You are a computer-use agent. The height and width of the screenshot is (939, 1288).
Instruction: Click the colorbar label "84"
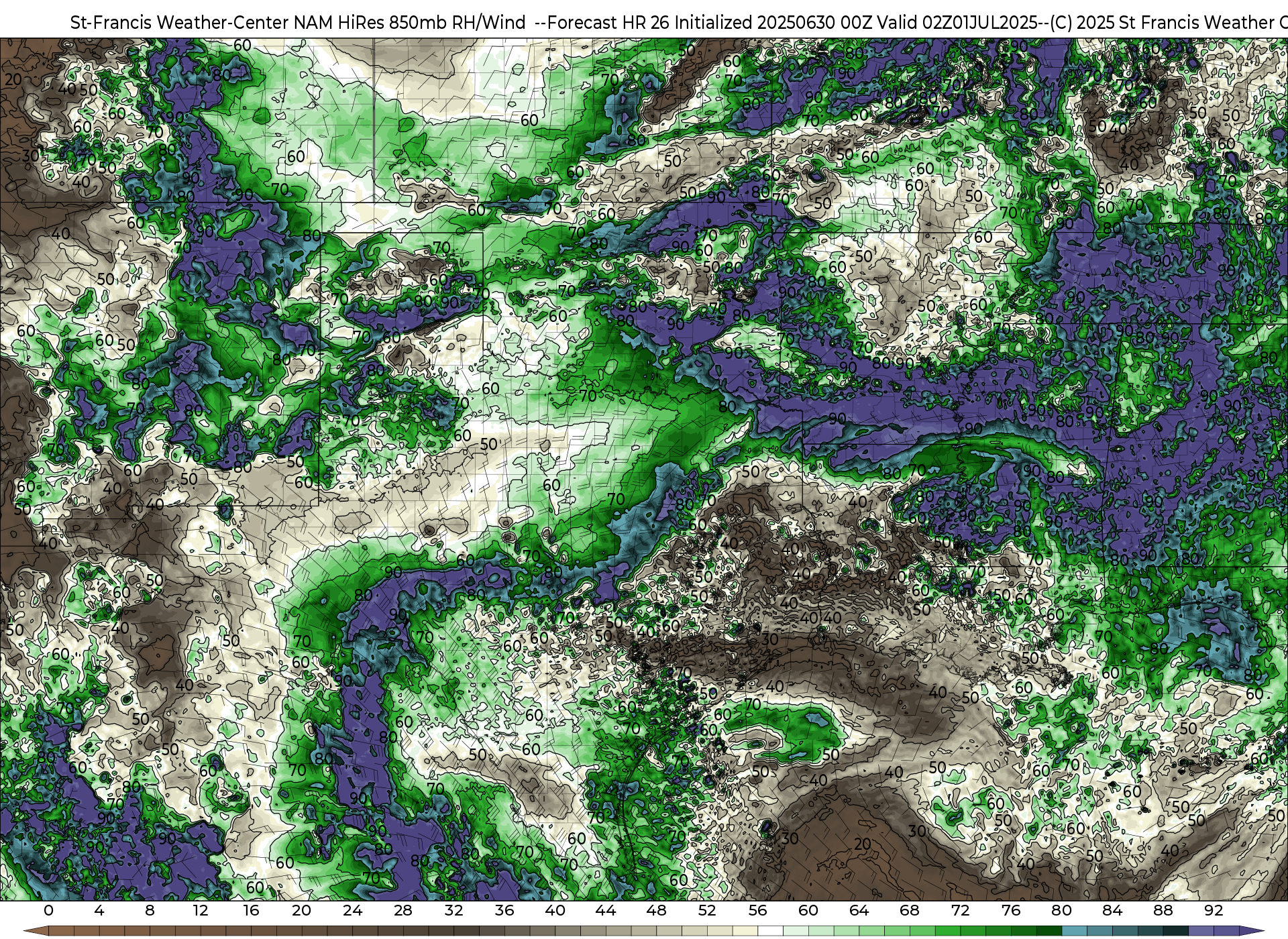tap(1112, 911)
